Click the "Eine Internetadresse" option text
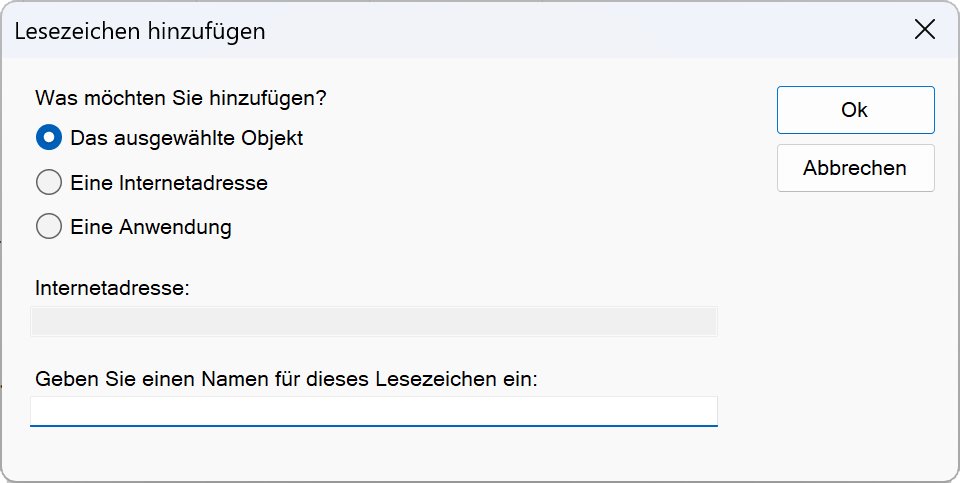This screenshot has height=483, width=960. [x=169, y=183]
